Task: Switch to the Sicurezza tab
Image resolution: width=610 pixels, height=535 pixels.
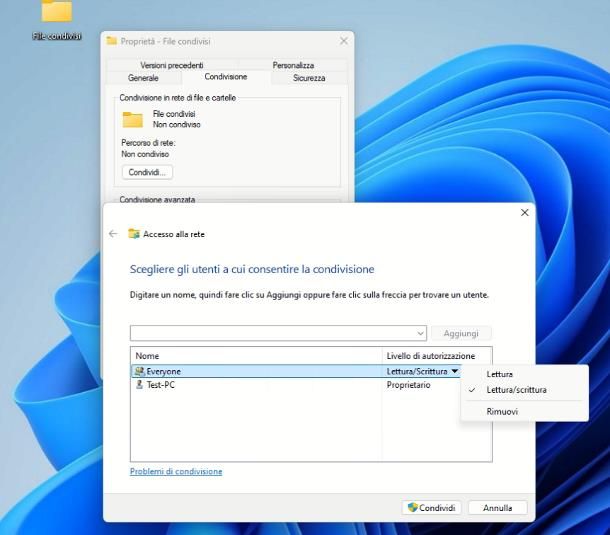Action: coord(309,78)
